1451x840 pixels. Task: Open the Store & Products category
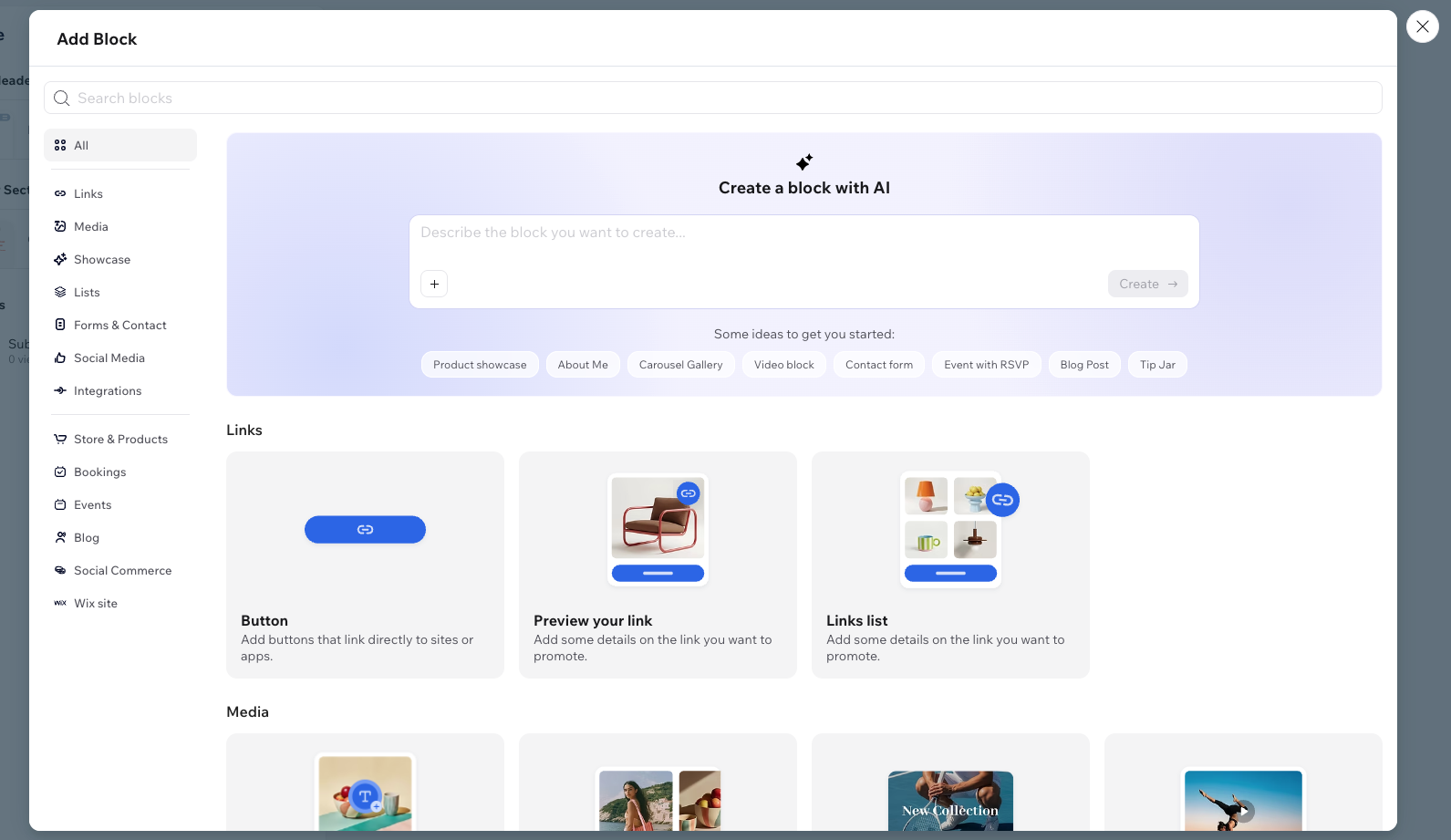click(120, 439)
